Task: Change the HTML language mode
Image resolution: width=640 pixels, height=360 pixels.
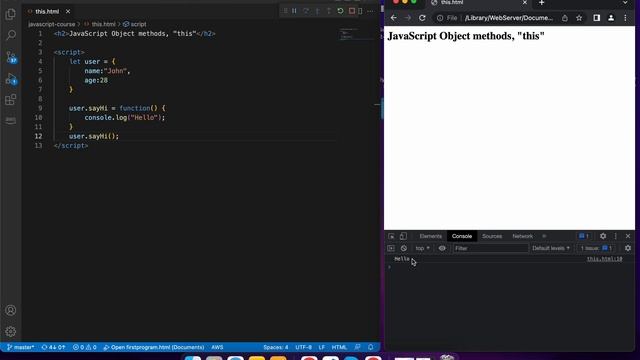Action: [339, 347]
